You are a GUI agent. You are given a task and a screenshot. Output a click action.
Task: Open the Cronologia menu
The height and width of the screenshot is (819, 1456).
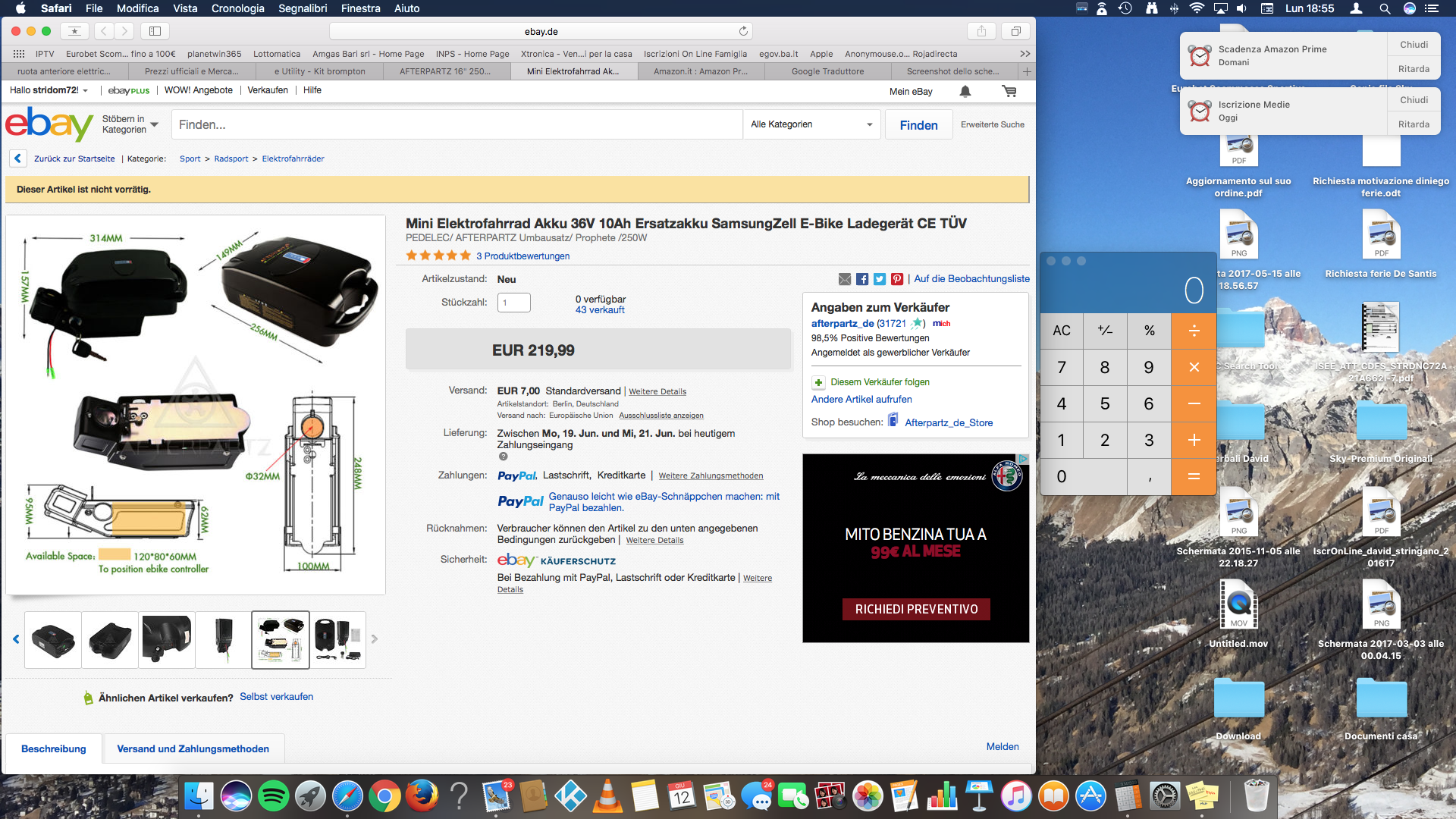pos(237,8)
